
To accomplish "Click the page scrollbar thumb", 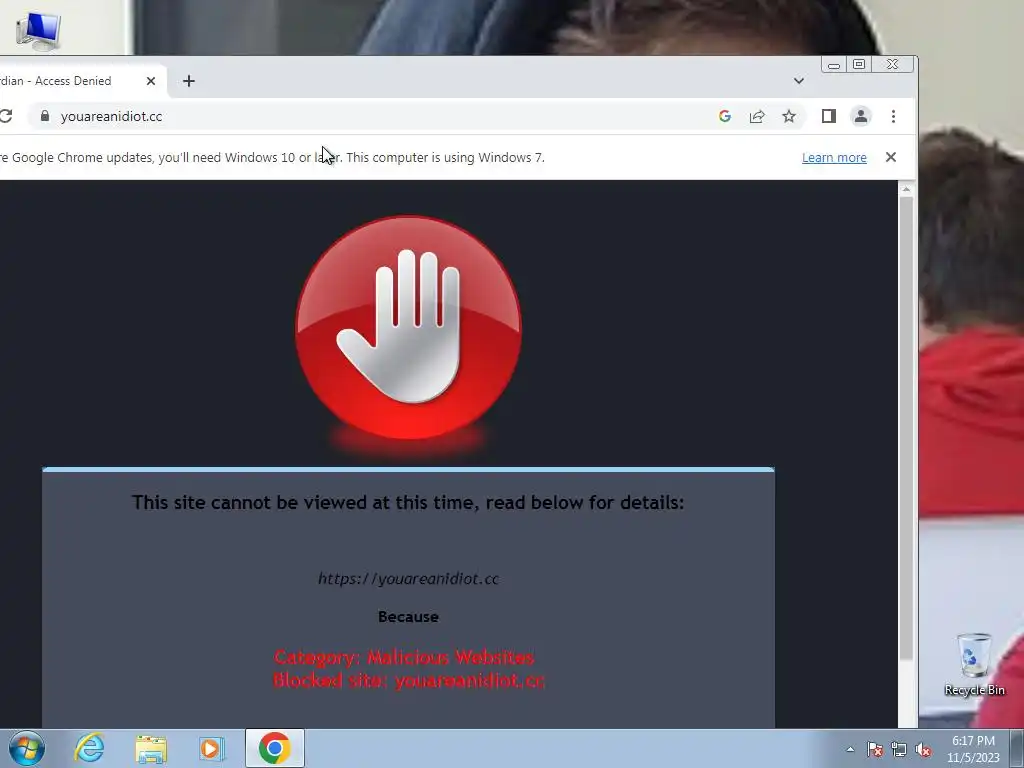I will (x=906, y=428).
